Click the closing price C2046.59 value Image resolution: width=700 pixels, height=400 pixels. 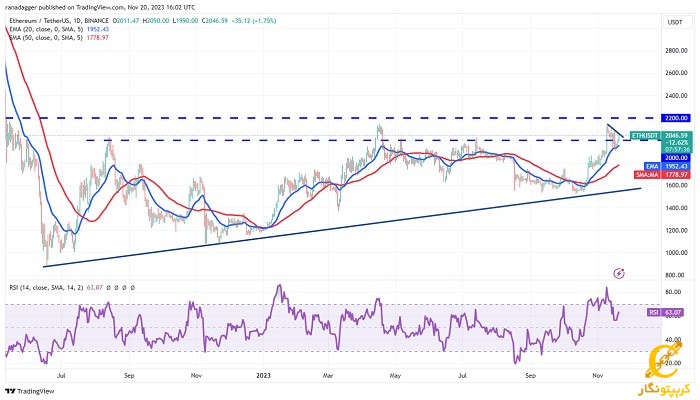pos(215,21)
